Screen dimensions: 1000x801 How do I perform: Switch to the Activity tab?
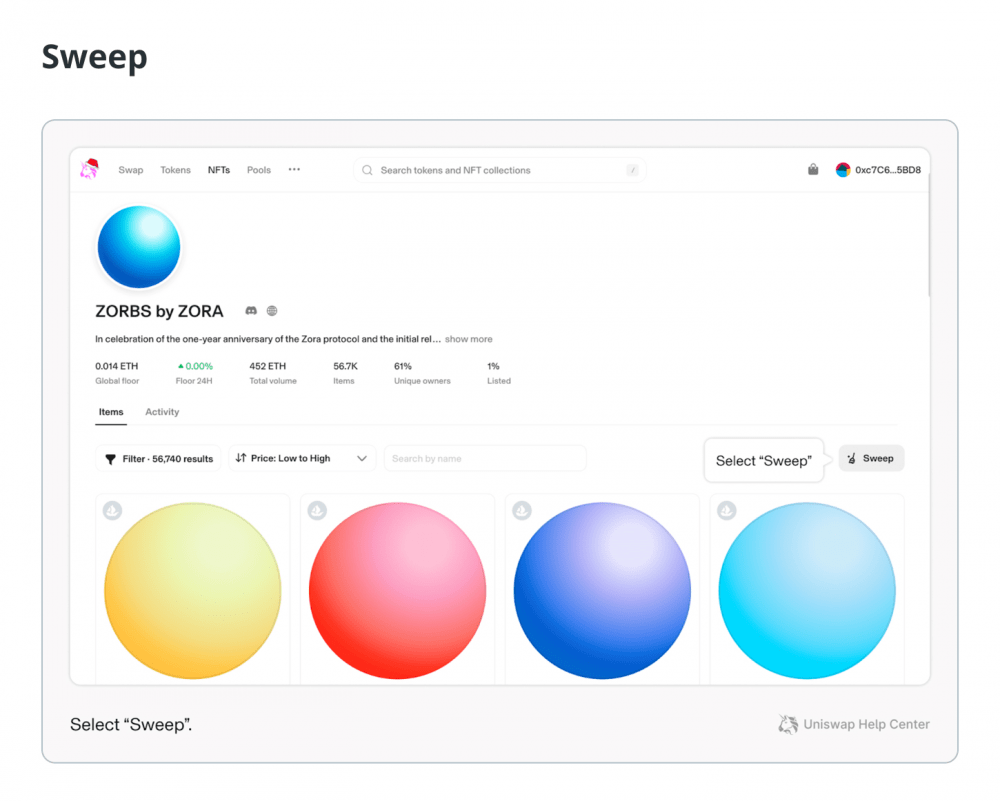click(162, 412)
